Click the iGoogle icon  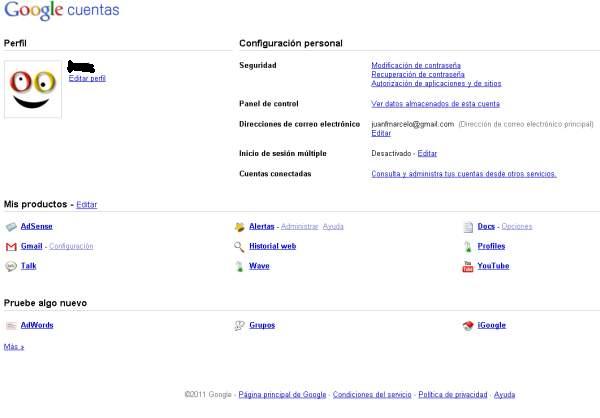point(467,325)
